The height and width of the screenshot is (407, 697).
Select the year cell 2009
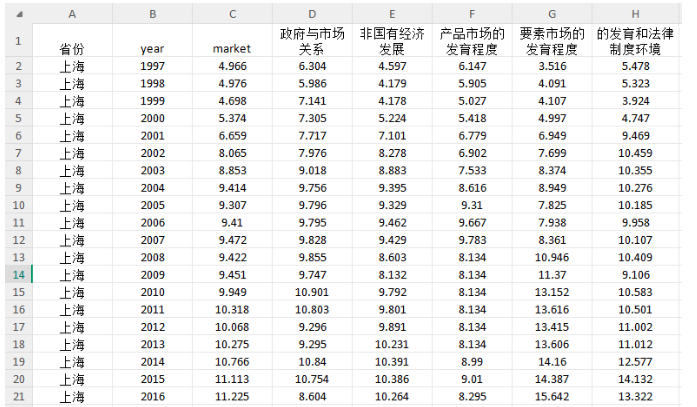(152, 275)
